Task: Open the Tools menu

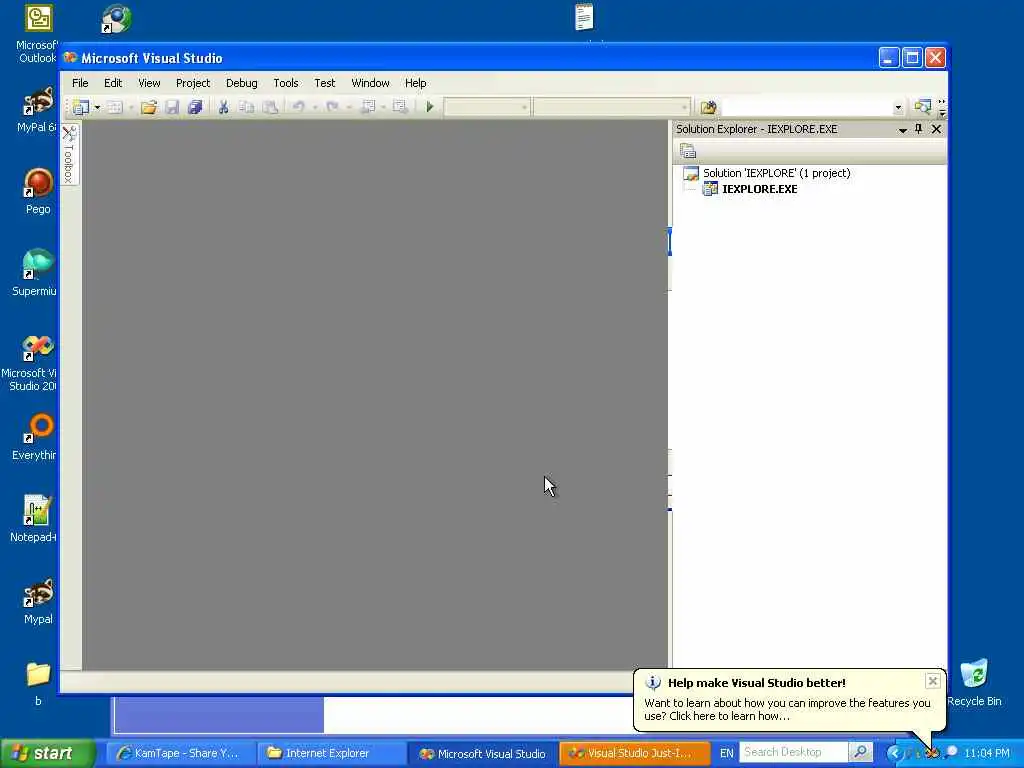Action: [x=285, y=83]
